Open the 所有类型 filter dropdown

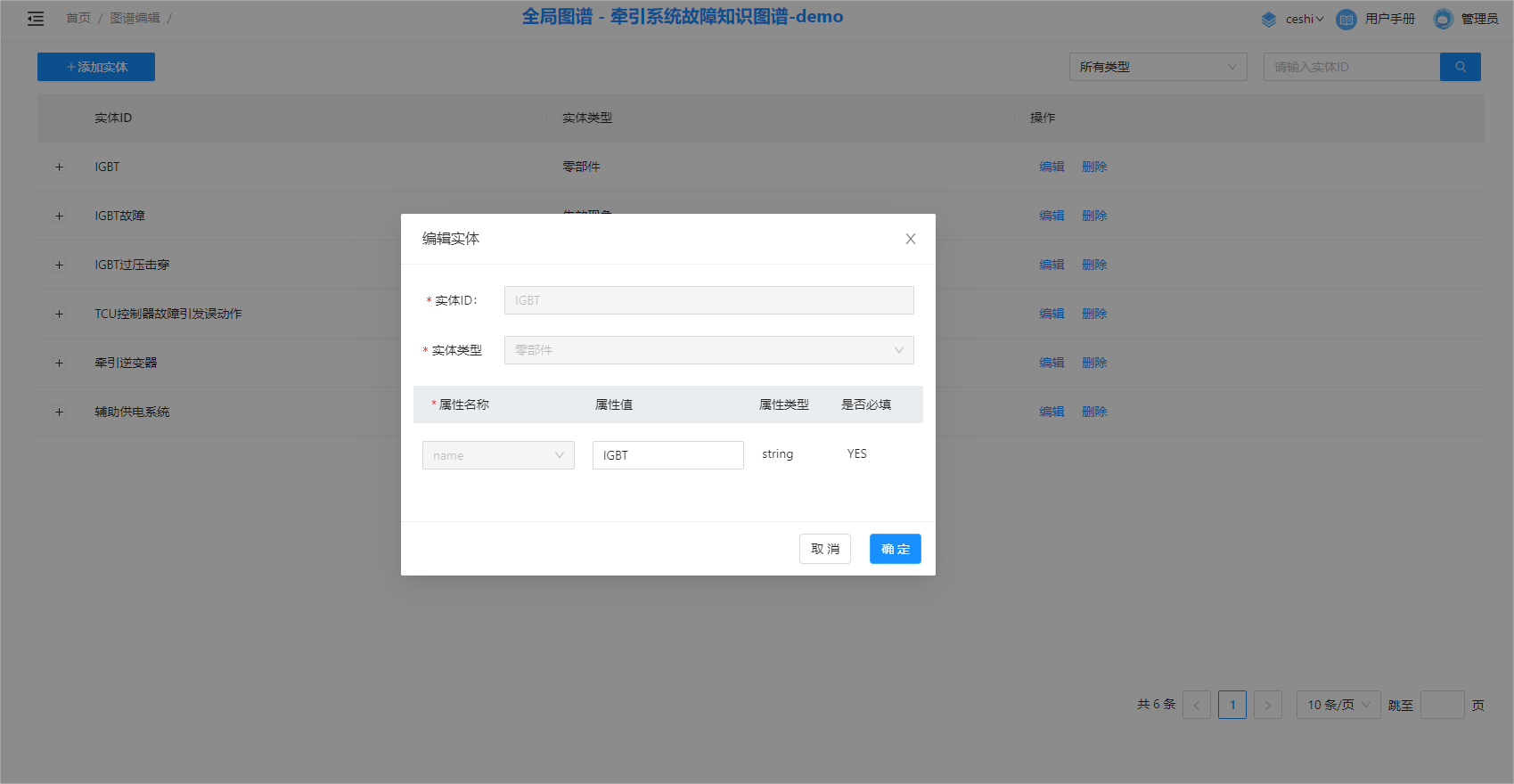pyautogui.click(x=1157, y=67)
